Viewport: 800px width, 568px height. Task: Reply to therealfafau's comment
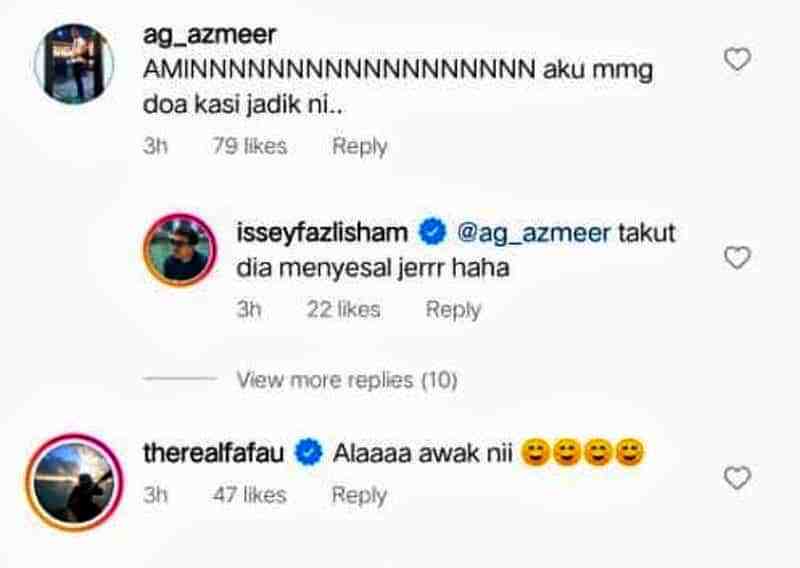tap(359, 496)
